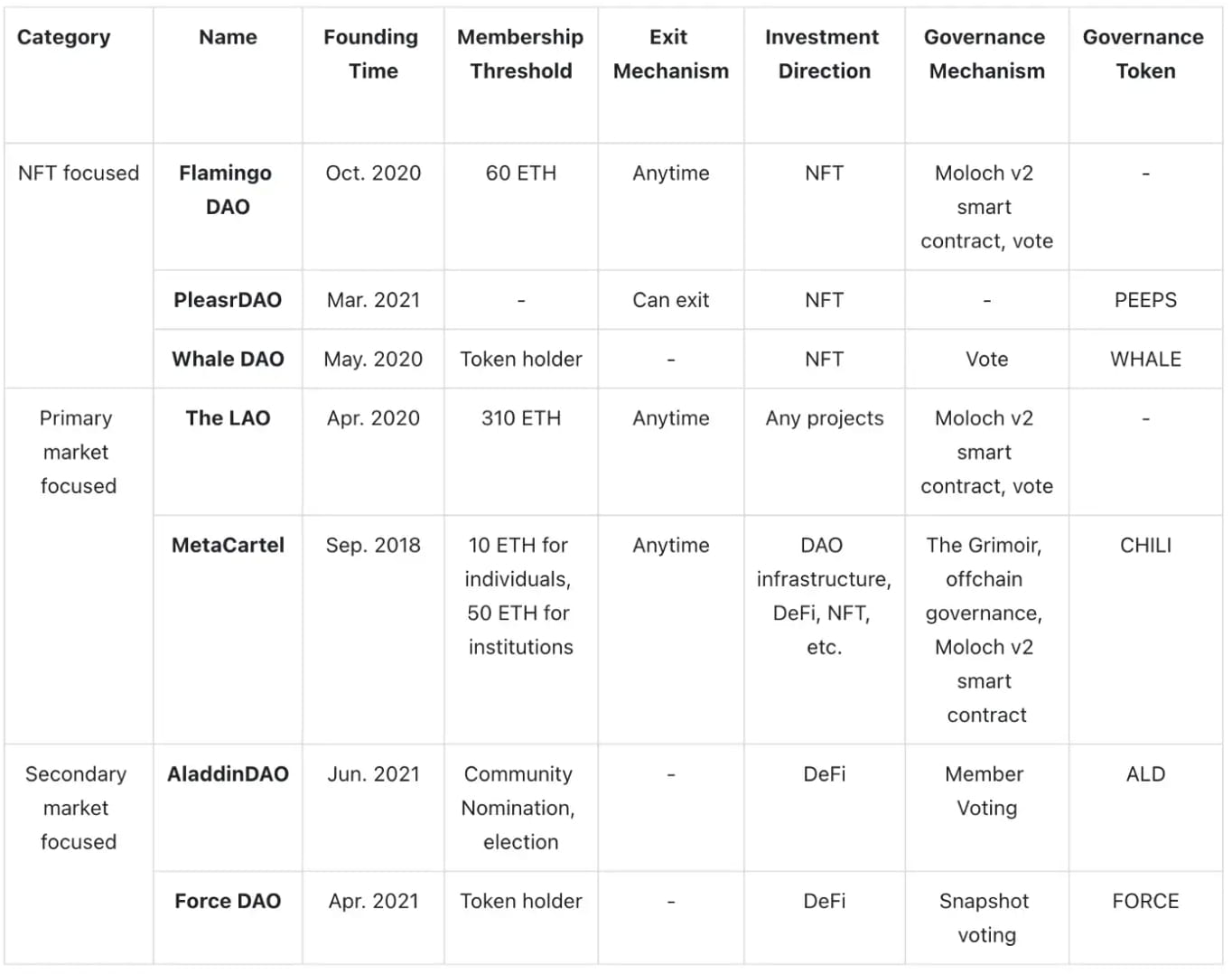
Task: Click the Founding Time column header
Action: 372,53
